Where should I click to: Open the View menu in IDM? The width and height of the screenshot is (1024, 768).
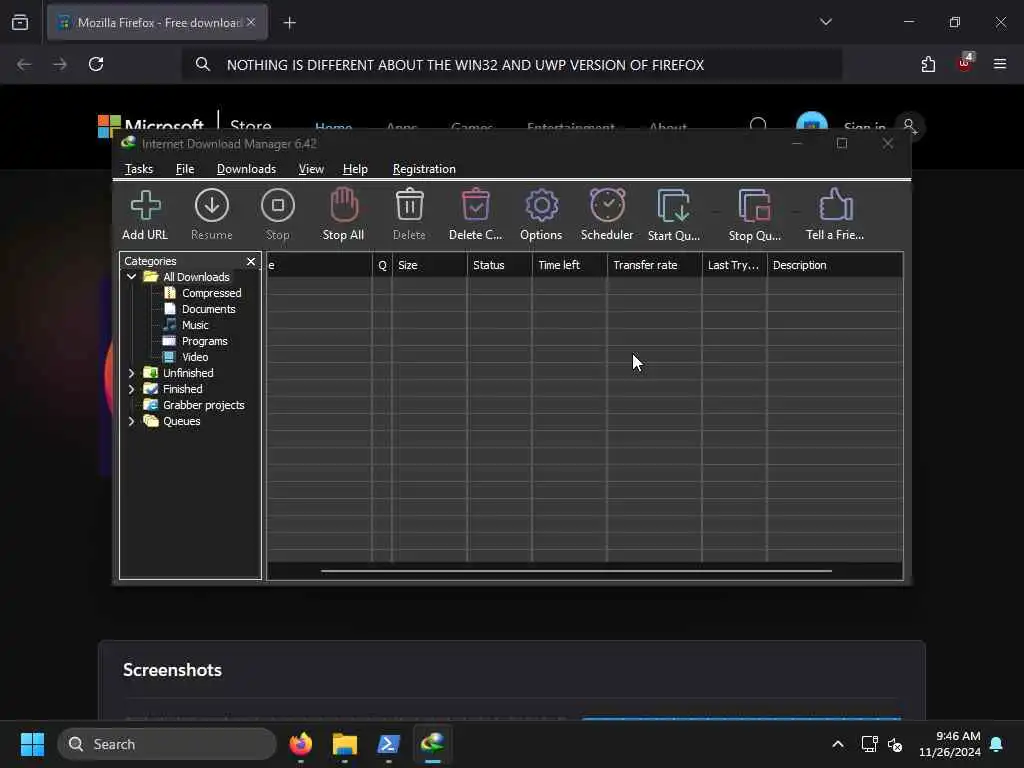311,168
